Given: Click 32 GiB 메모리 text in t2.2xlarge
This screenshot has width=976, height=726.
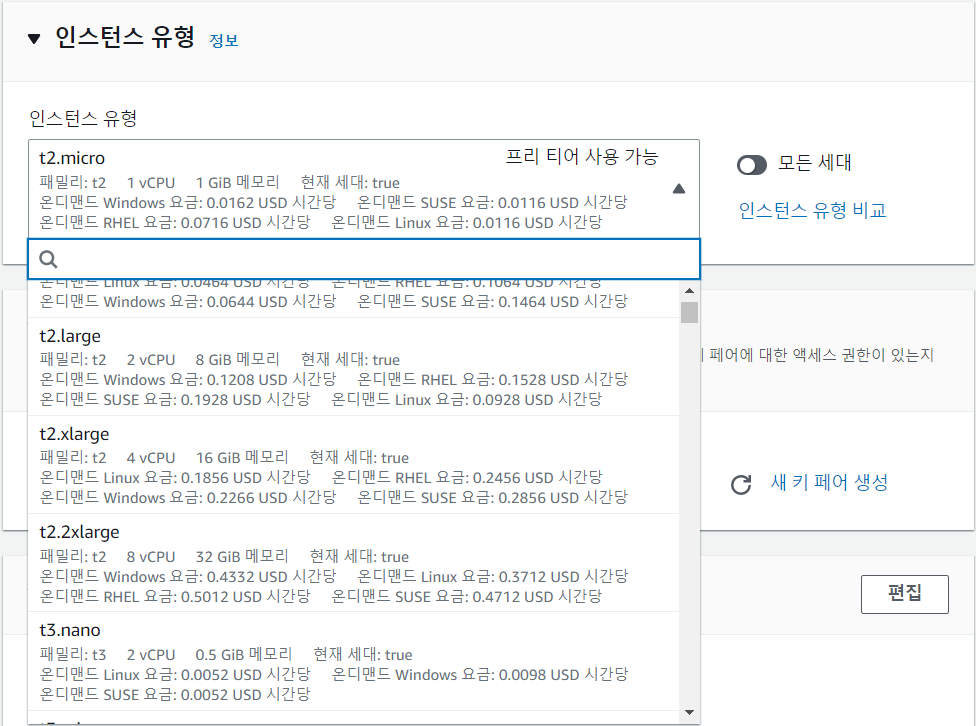Looking at the screenshot, I should click(242, 557).
